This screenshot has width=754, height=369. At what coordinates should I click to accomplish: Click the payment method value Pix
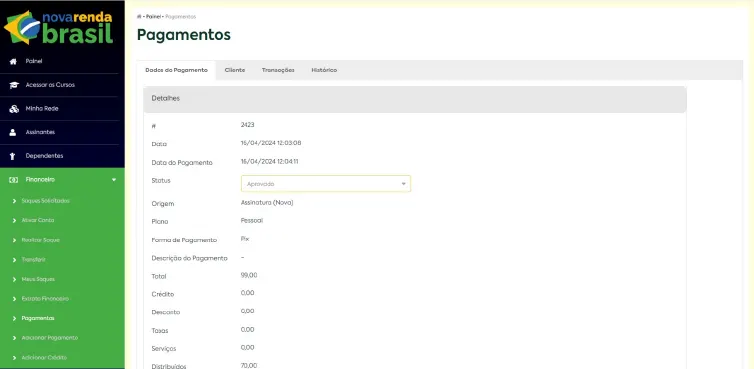(x=245, y=239)
